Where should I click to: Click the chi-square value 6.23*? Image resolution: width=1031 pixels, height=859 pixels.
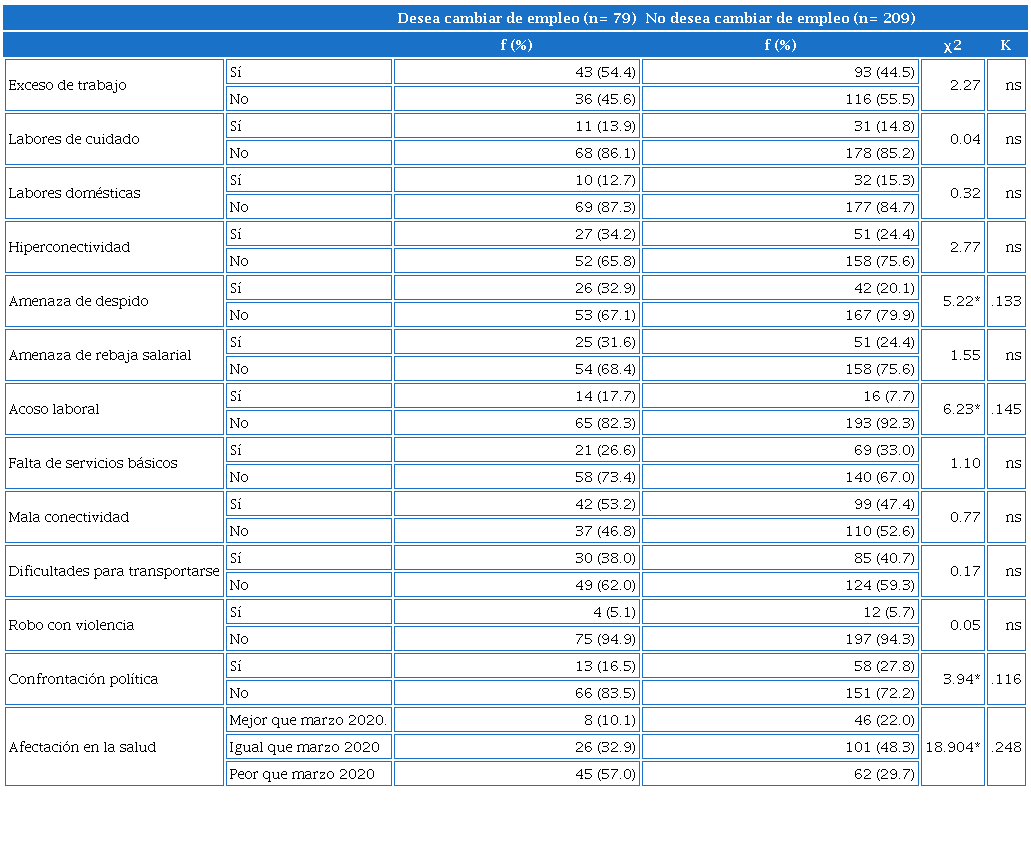point(961,410)
